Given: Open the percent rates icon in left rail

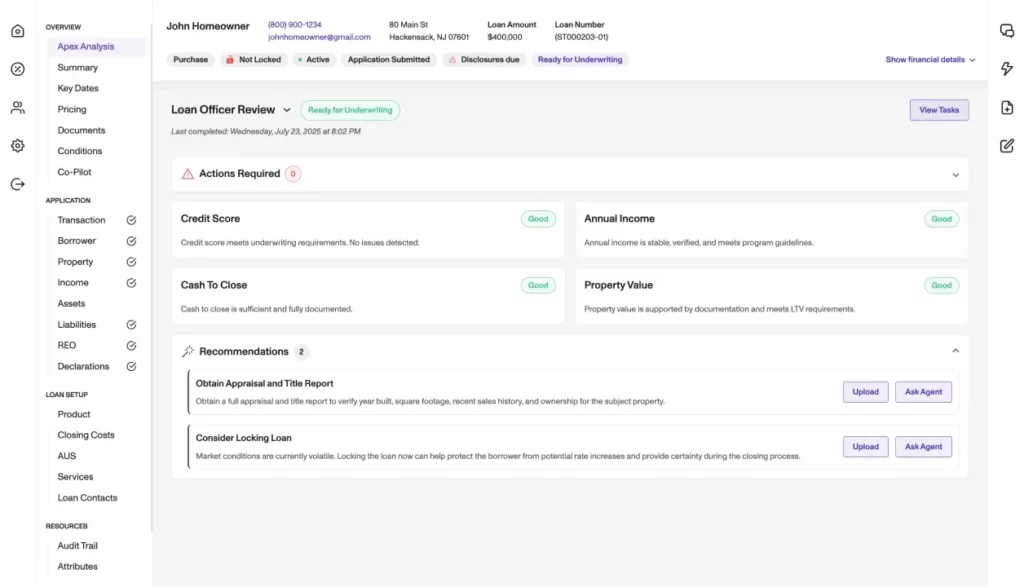Looking at the screenshot, I should 17,69.
